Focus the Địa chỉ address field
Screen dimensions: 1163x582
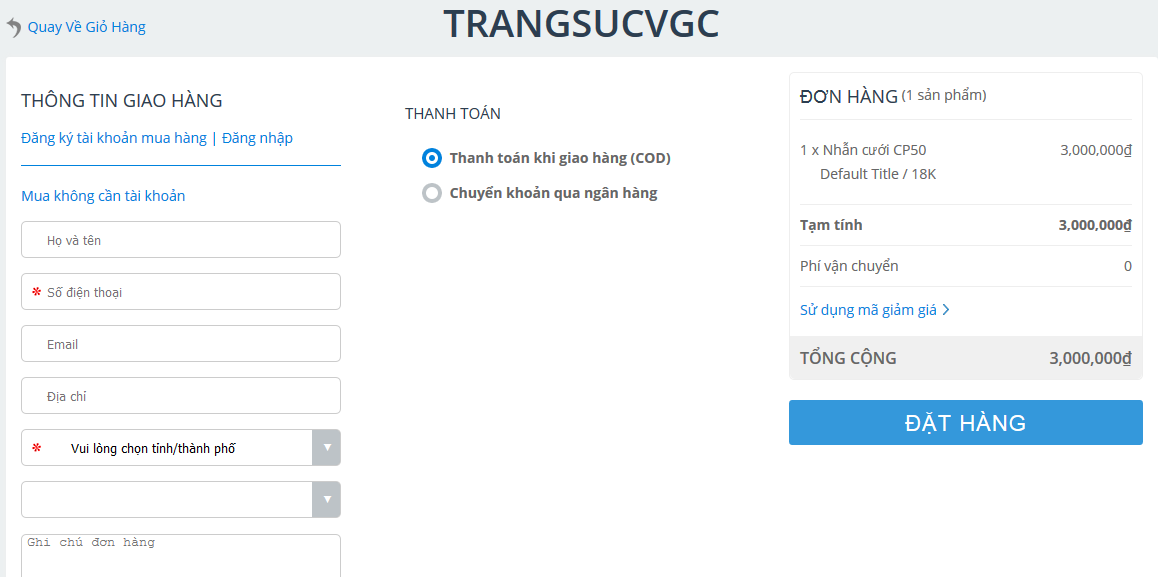(x=181, y=395)
